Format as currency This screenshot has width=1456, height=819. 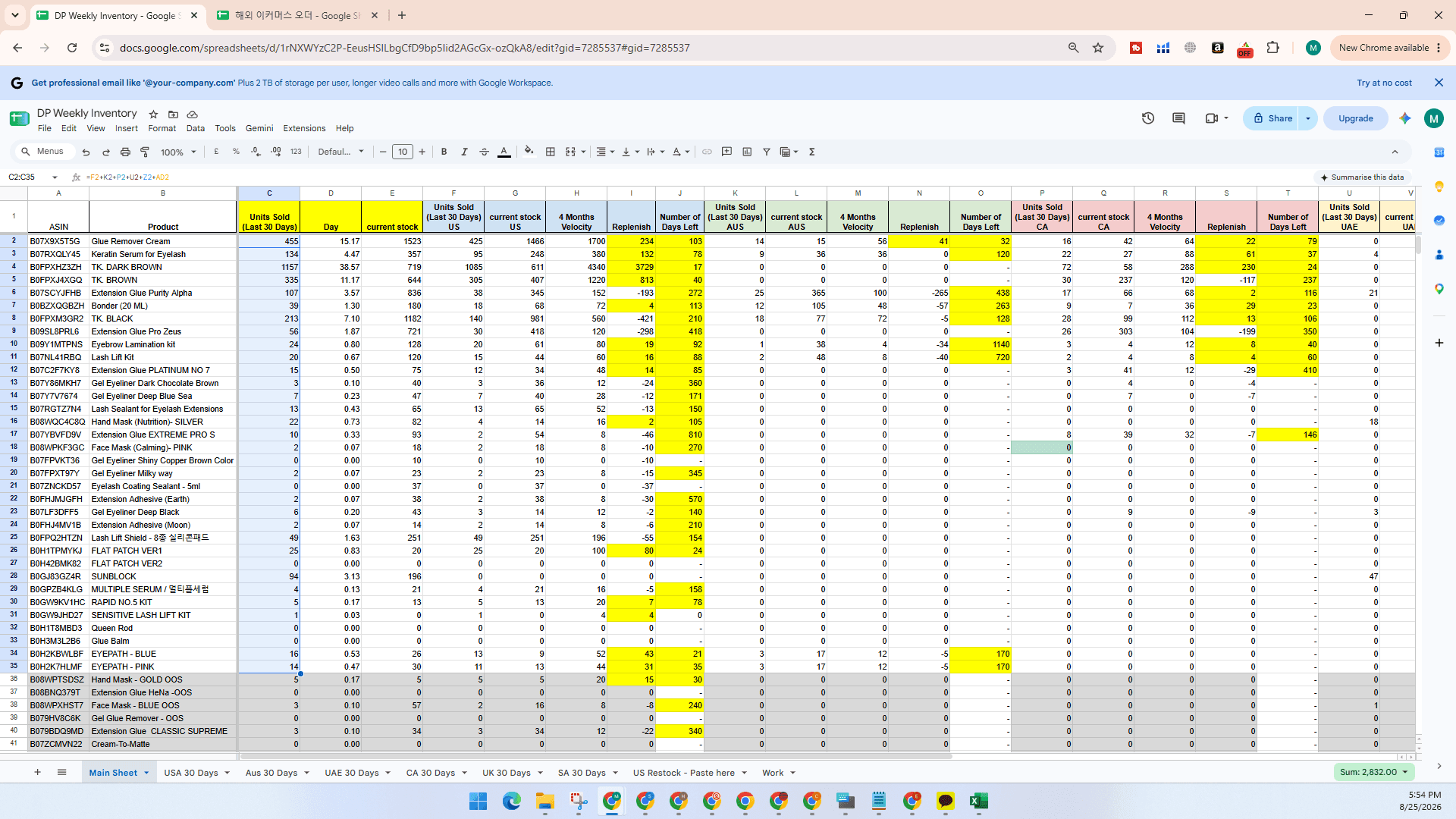[216, 152]
